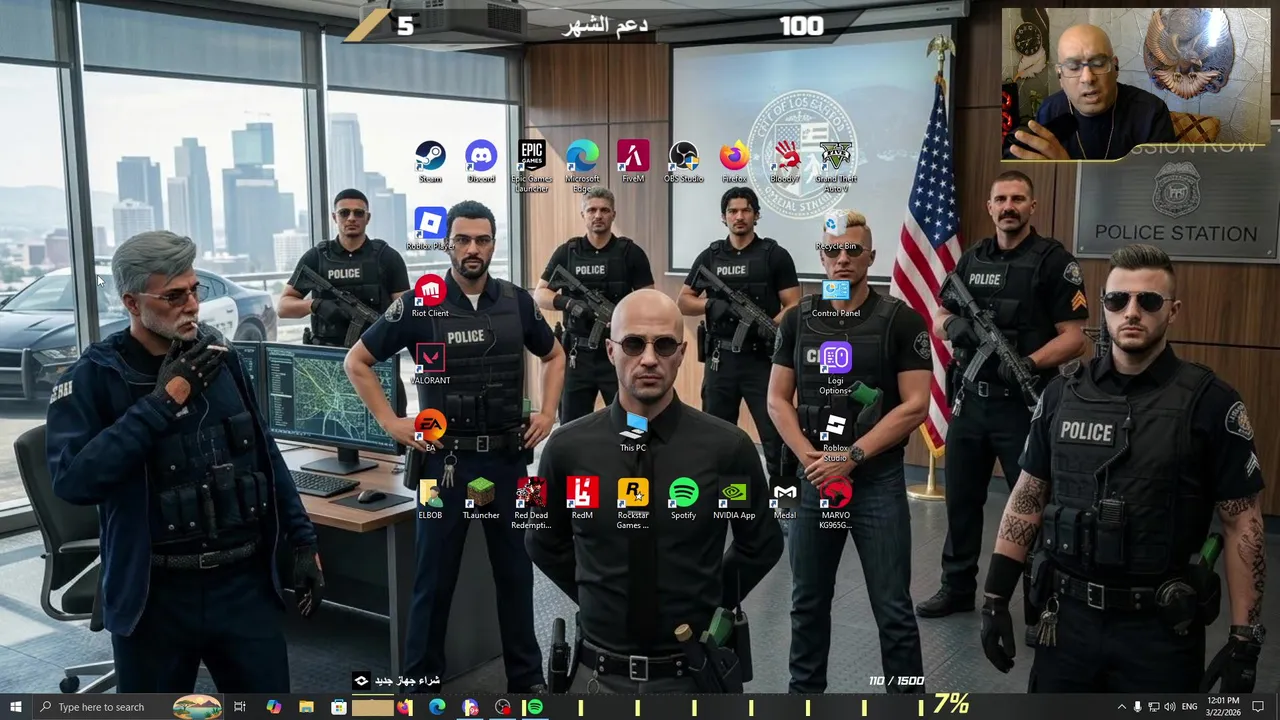The height and width of the screenshot is (720, 1280).
Task: Change the ENG input language
Action: (1190, 707)
